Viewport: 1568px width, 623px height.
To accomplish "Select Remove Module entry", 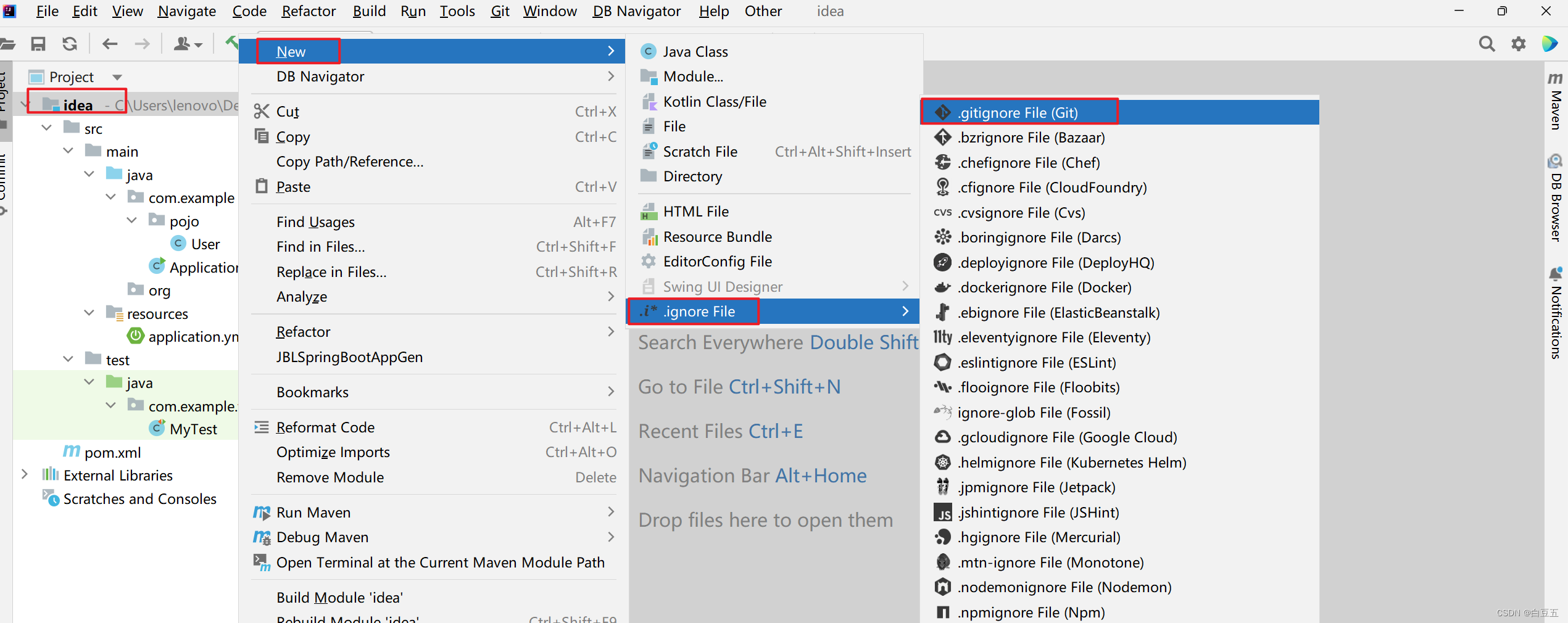I will (x=432, y=477).
